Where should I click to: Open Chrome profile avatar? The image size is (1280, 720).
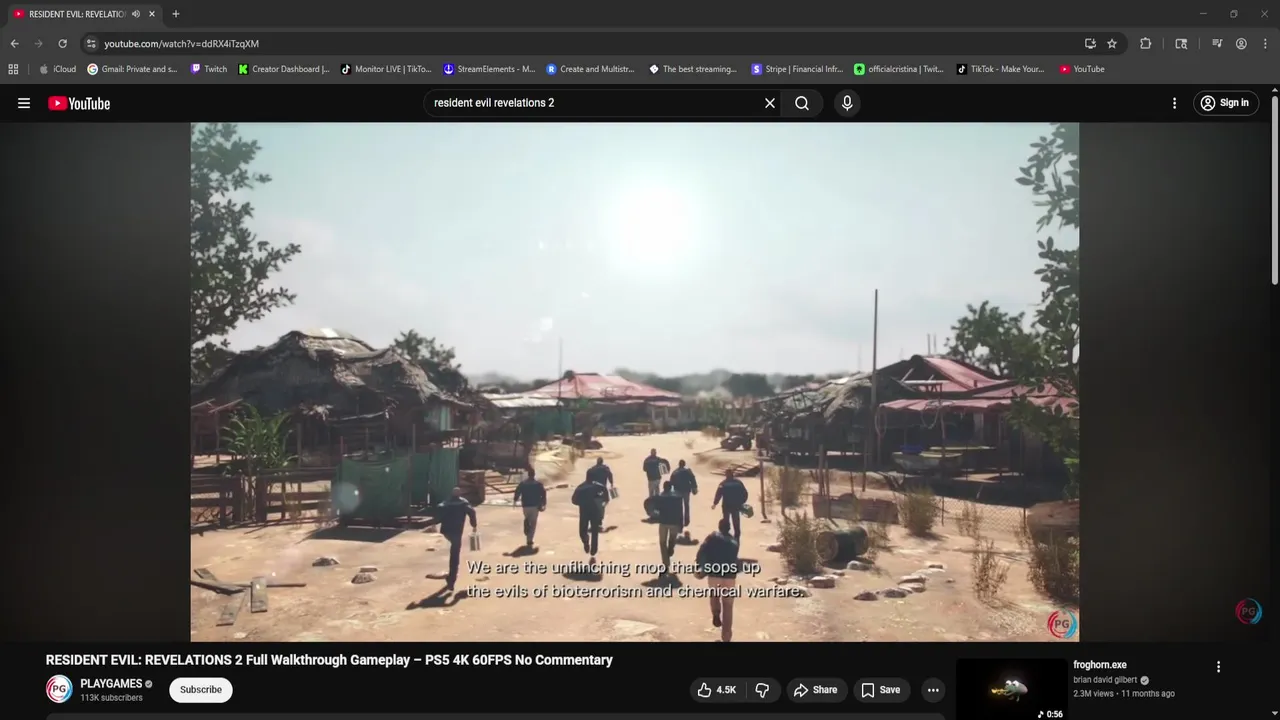tap(1241, 44)
